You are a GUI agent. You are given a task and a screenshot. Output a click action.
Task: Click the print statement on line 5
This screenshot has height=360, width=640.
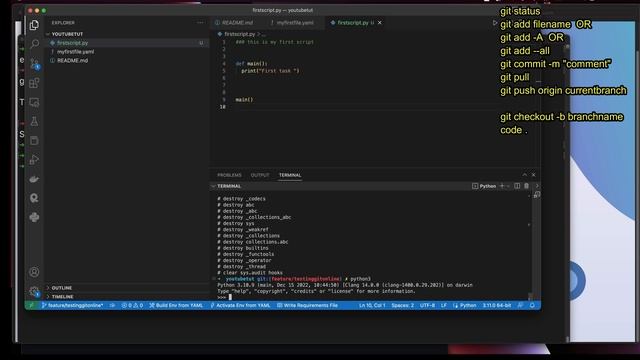click(x=270, y=71)
